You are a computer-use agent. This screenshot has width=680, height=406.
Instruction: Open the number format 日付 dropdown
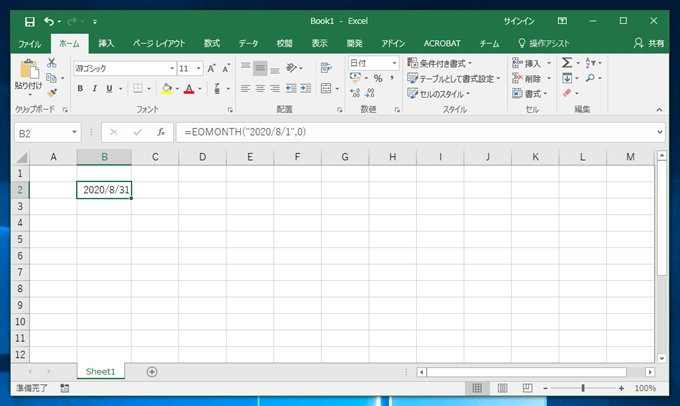click(394, 63)
